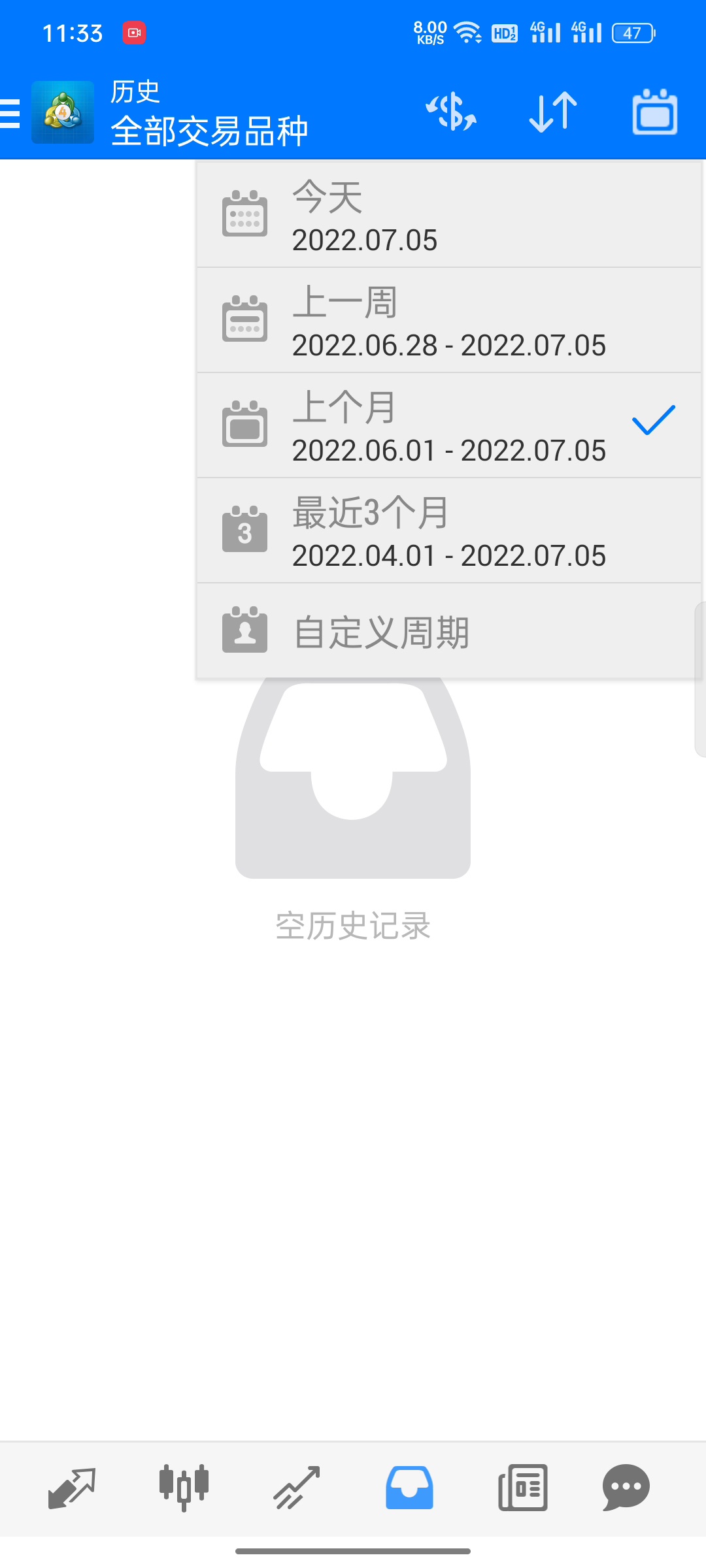Select 上一周 period option
Image resolution: width=706 pixels, height=1568 pixels.
(449, 320)
